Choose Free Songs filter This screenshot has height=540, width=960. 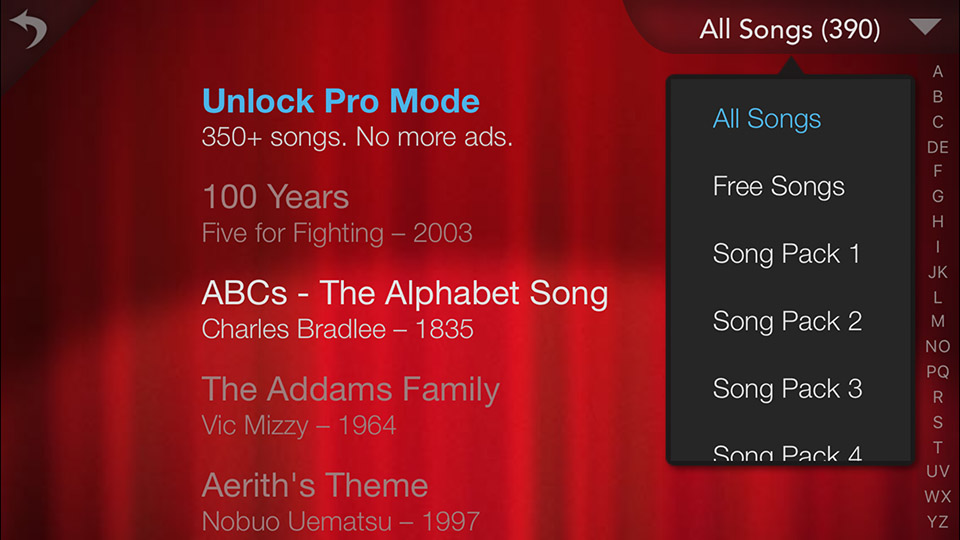pos(778,186)
